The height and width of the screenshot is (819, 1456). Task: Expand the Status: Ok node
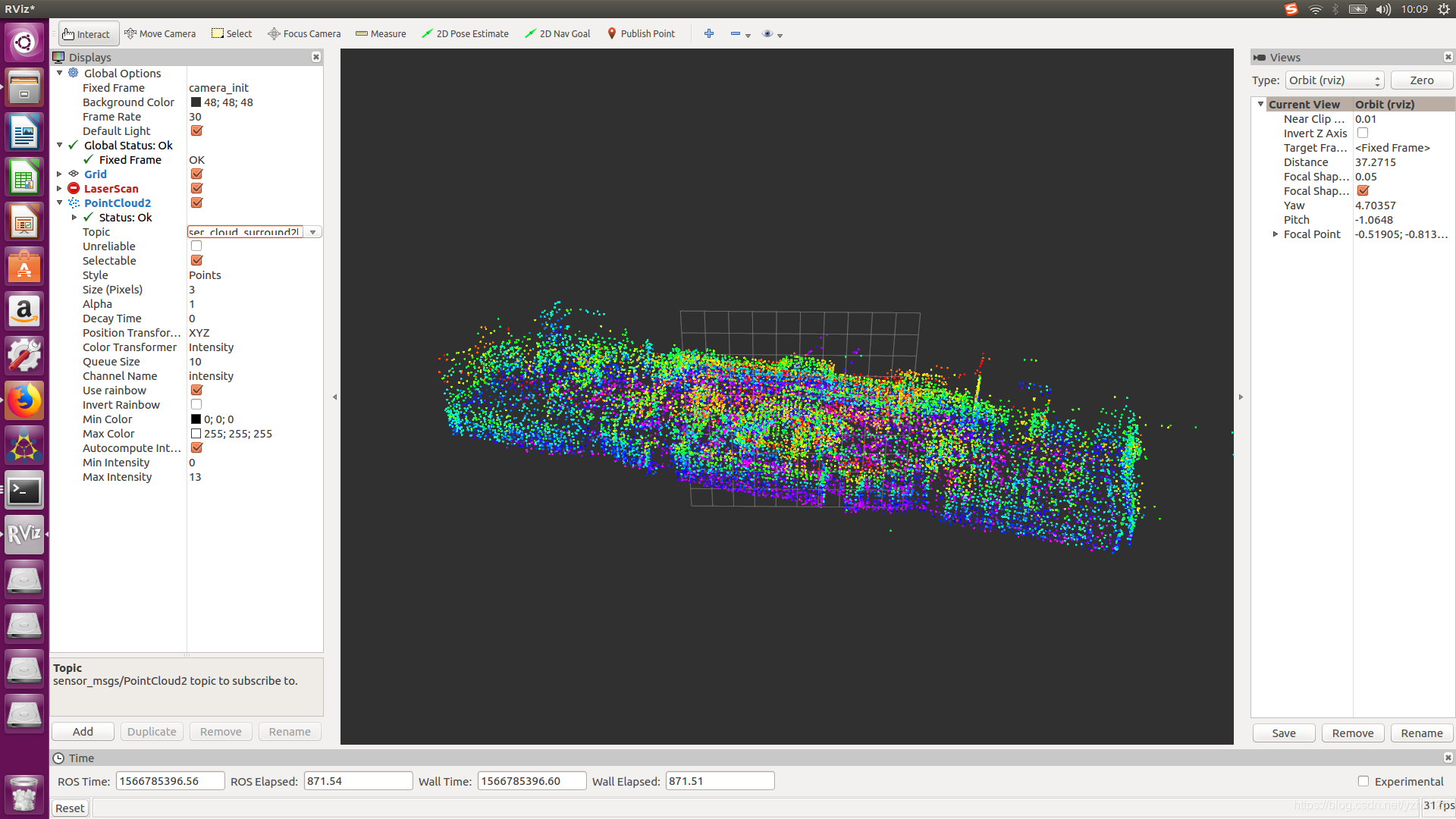(x=74, y=218)
